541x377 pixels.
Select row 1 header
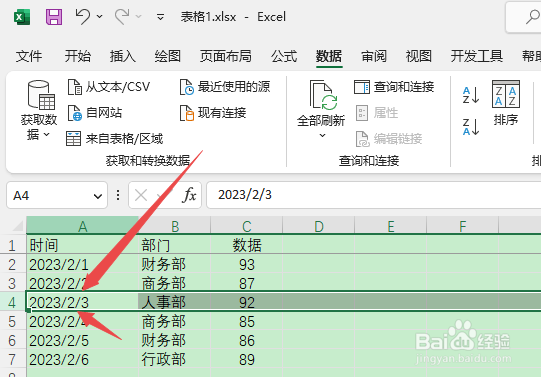click(12, 245)
